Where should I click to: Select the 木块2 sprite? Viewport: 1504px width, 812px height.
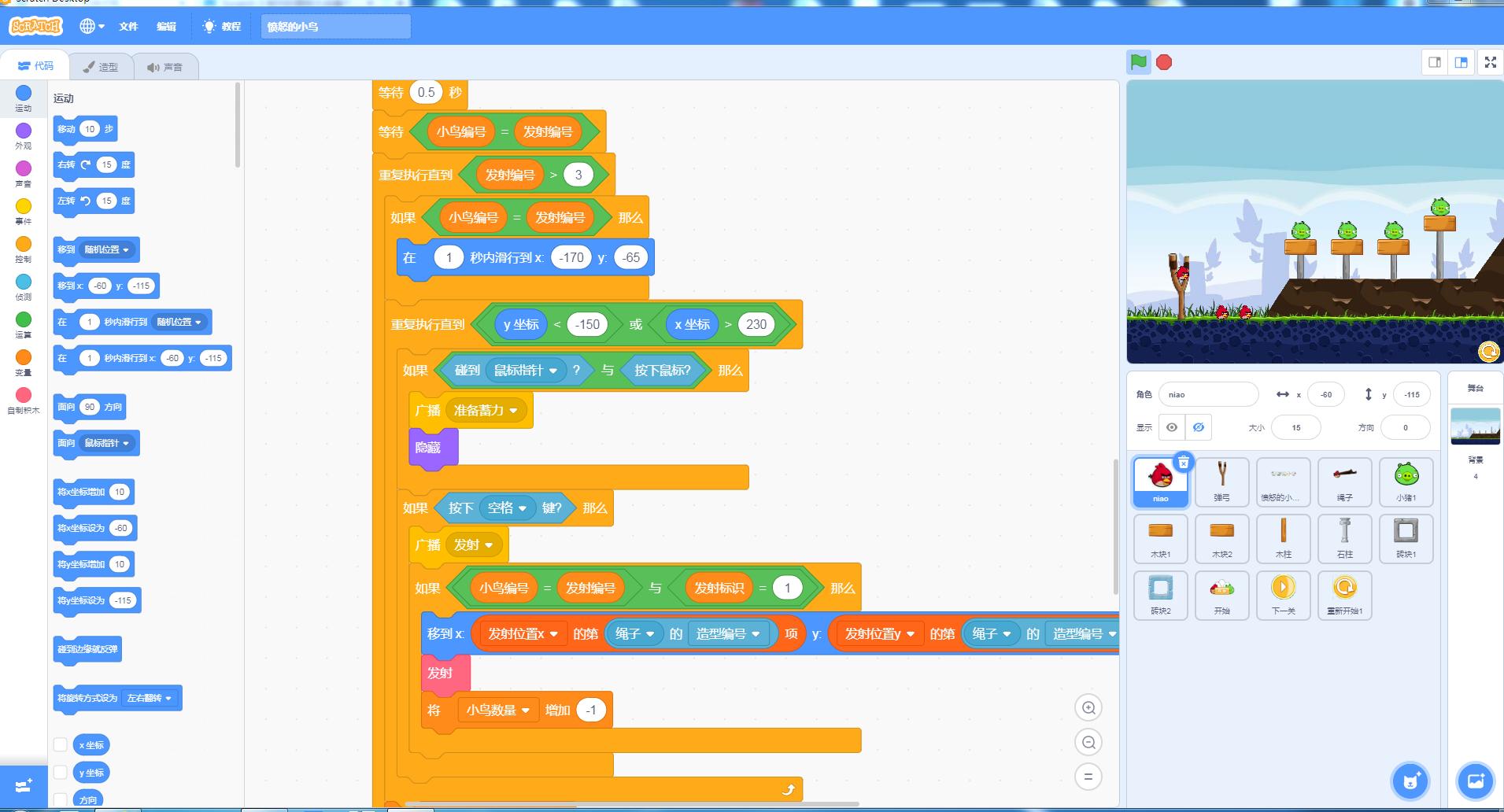click(x=1221, y=538)
